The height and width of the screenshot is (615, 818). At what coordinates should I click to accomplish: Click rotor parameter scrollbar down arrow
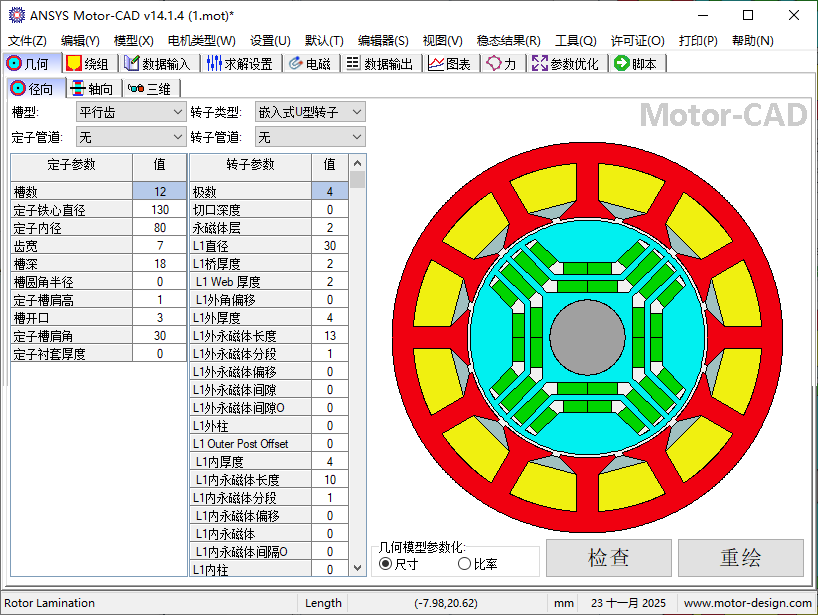click(x=357, y=568)
